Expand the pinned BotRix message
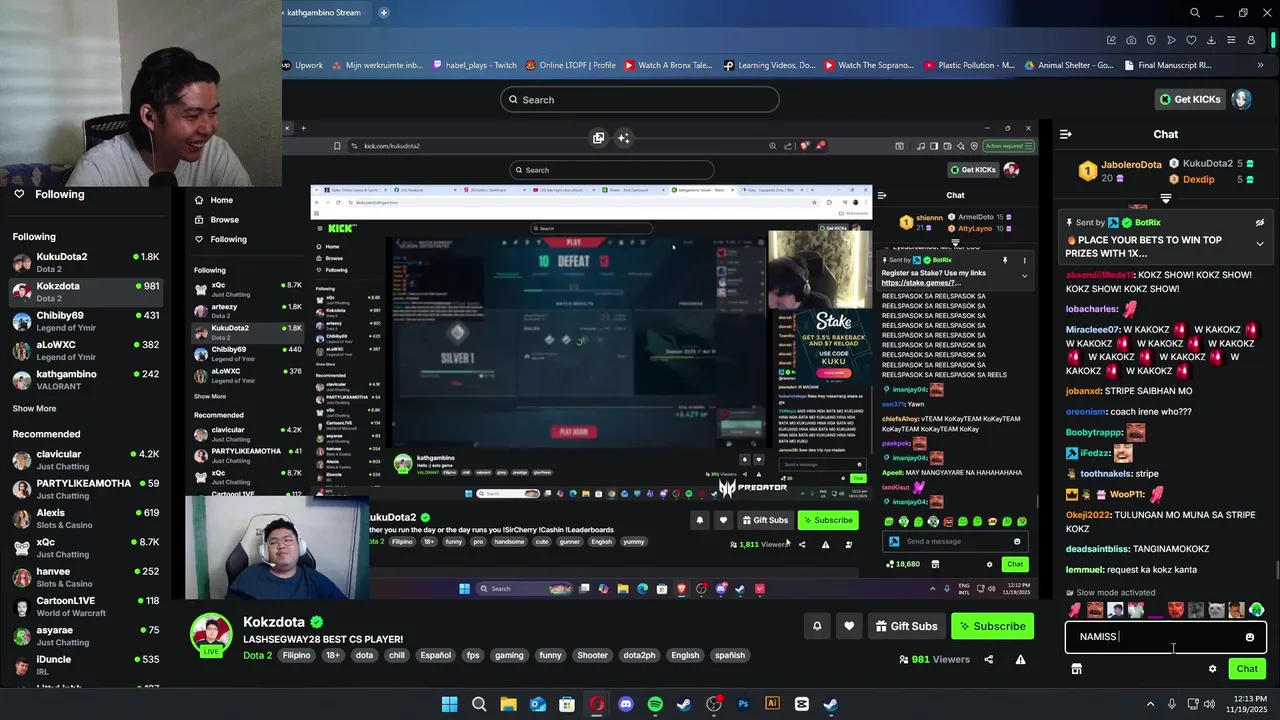Screen dimensions: 1280x720 (1259, 243)
